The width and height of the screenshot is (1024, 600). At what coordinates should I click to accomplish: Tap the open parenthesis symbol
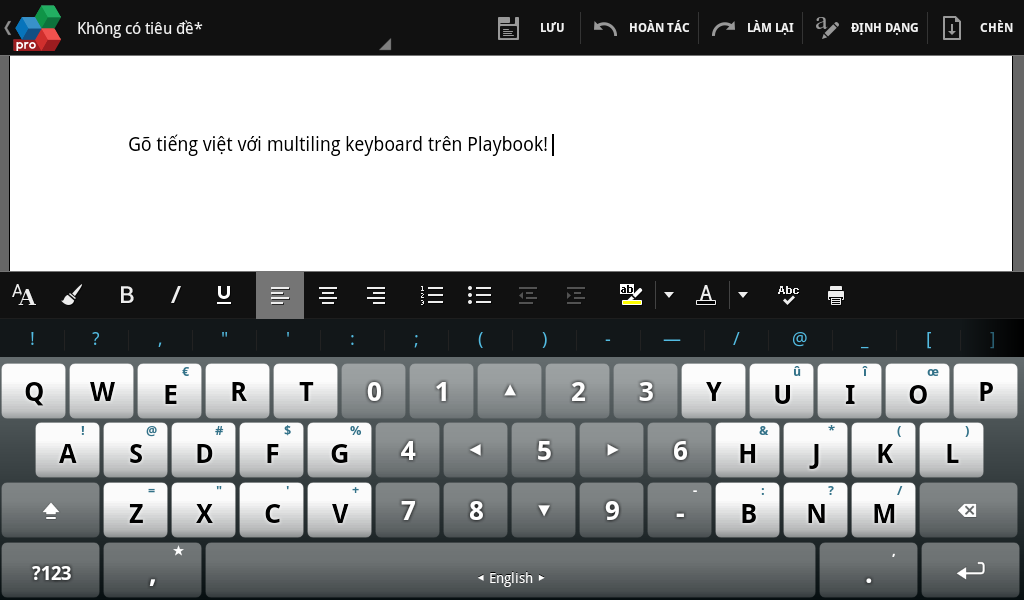click(481, 339)
